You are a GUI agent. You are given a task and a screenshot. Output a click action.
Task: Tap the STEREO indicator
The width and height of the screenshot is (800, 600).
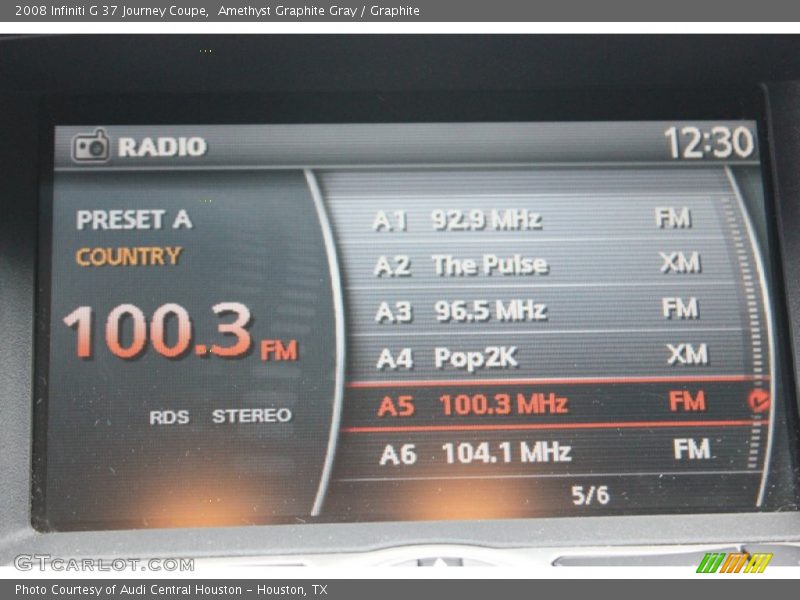tap(252, 416)
